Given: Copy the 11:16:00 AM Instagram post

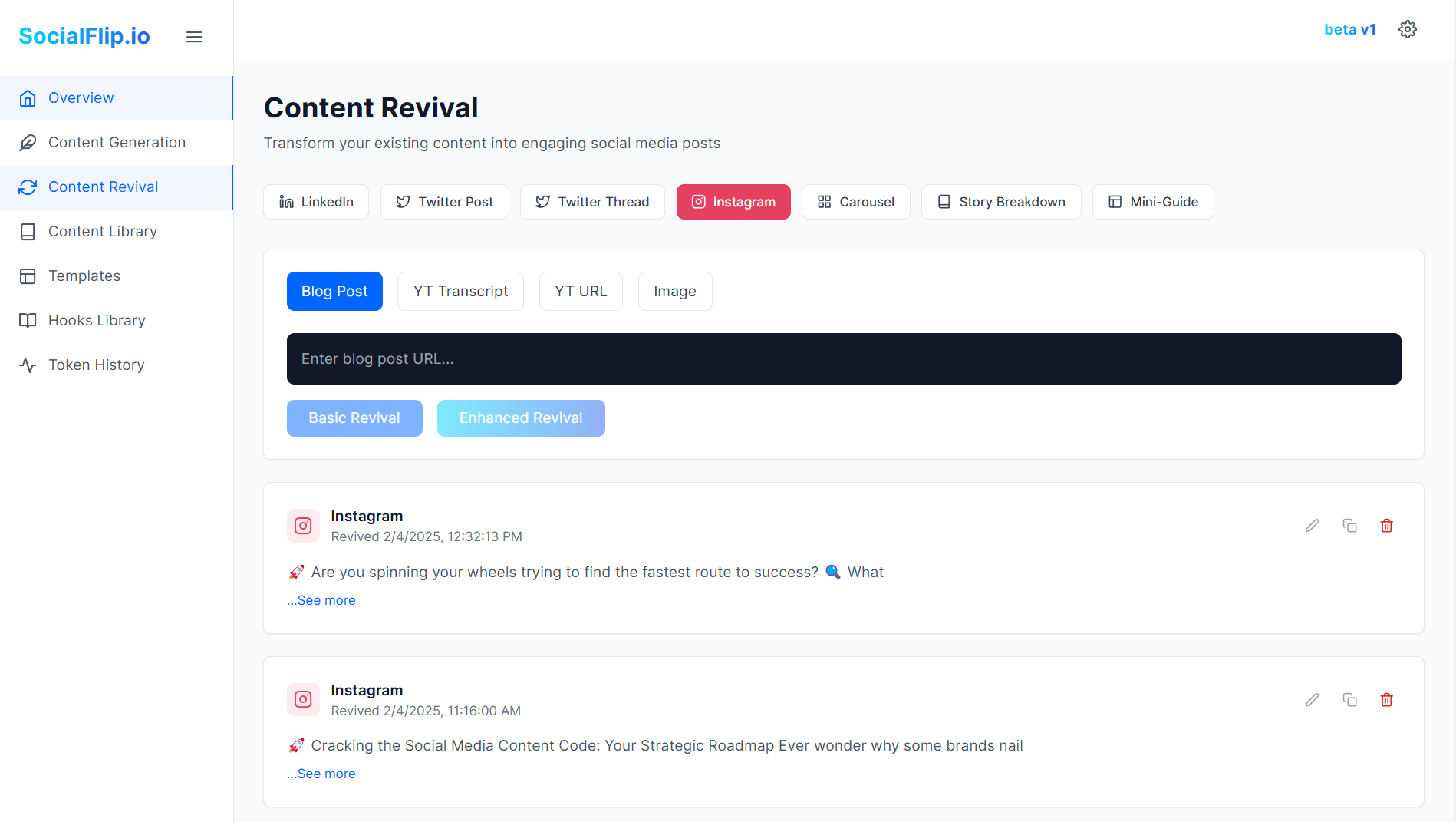Looking at the screenshot, I should (x=1350, y=700).
